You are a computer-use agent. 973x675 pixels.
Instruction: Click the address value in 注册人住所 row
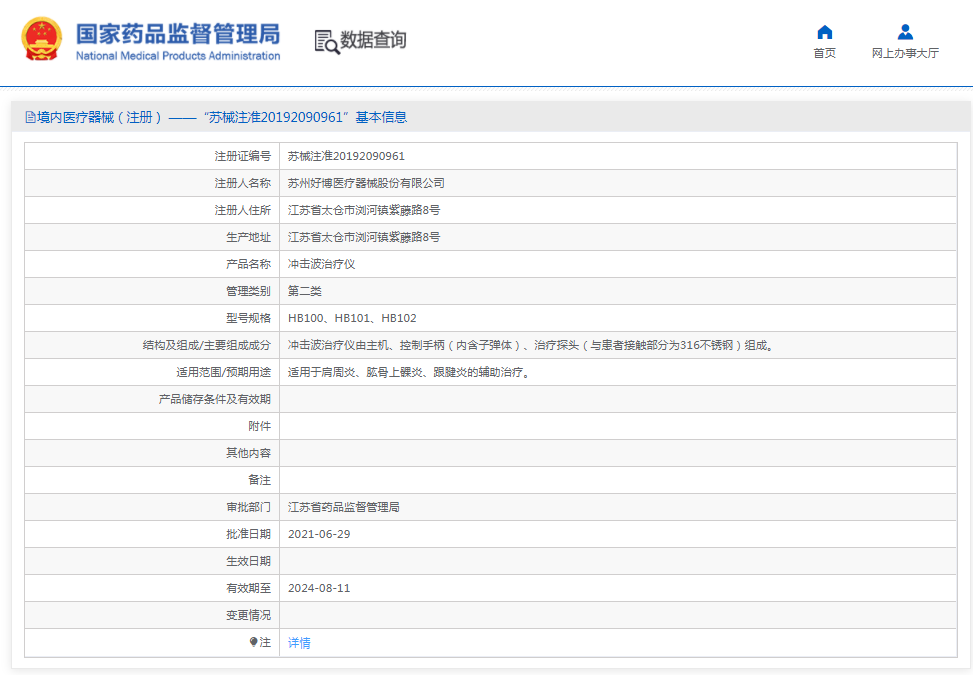pos(364,210)
